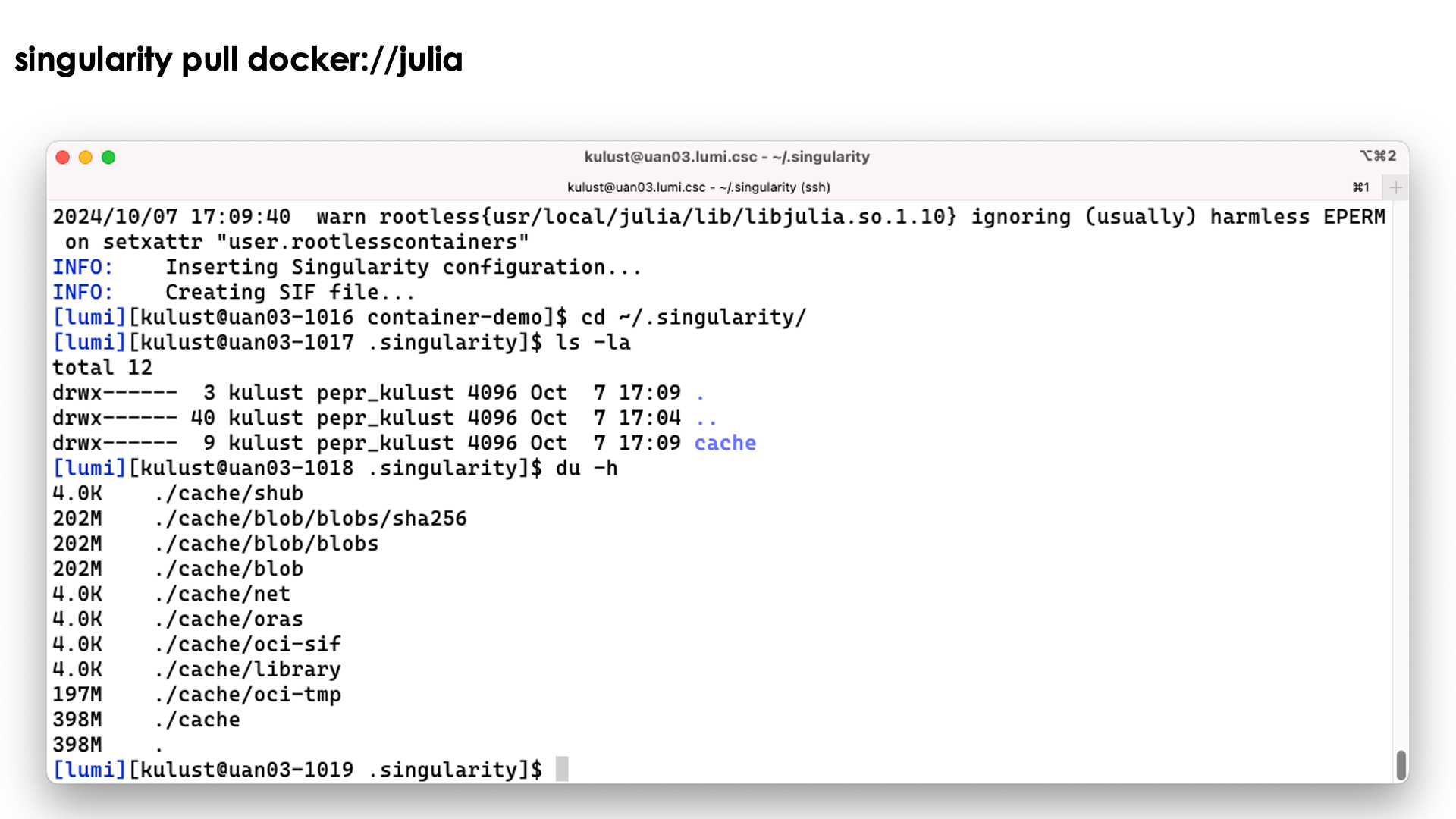1456x819 pixels.
Task: Maximize the terminal window with green button
Action: click(x=108, y=157)
